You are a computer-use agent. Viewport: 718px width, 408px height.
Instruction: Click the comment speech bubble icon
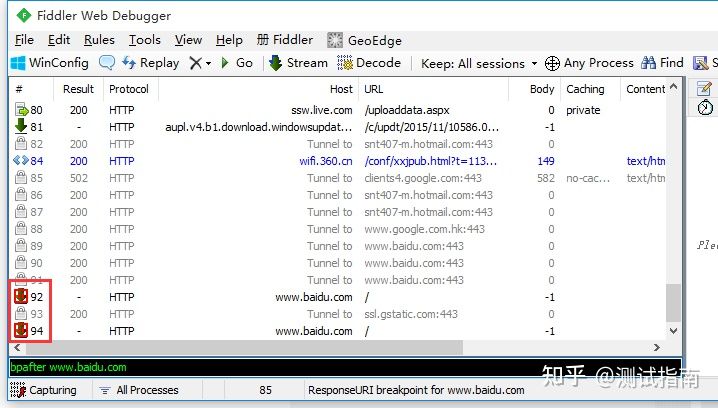[107, 63]
